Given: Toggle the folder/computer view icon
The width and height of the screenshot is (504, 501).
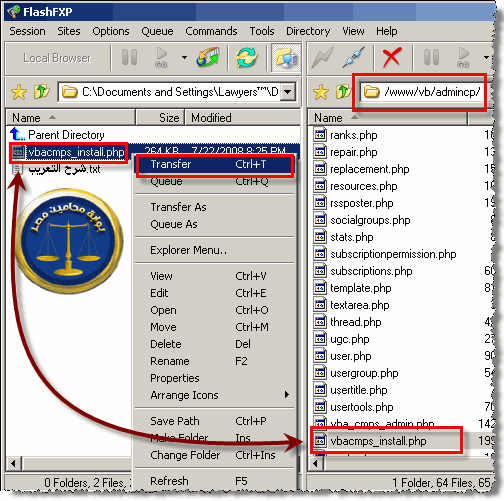Looking at the screenshot, I should coord(286,58).
